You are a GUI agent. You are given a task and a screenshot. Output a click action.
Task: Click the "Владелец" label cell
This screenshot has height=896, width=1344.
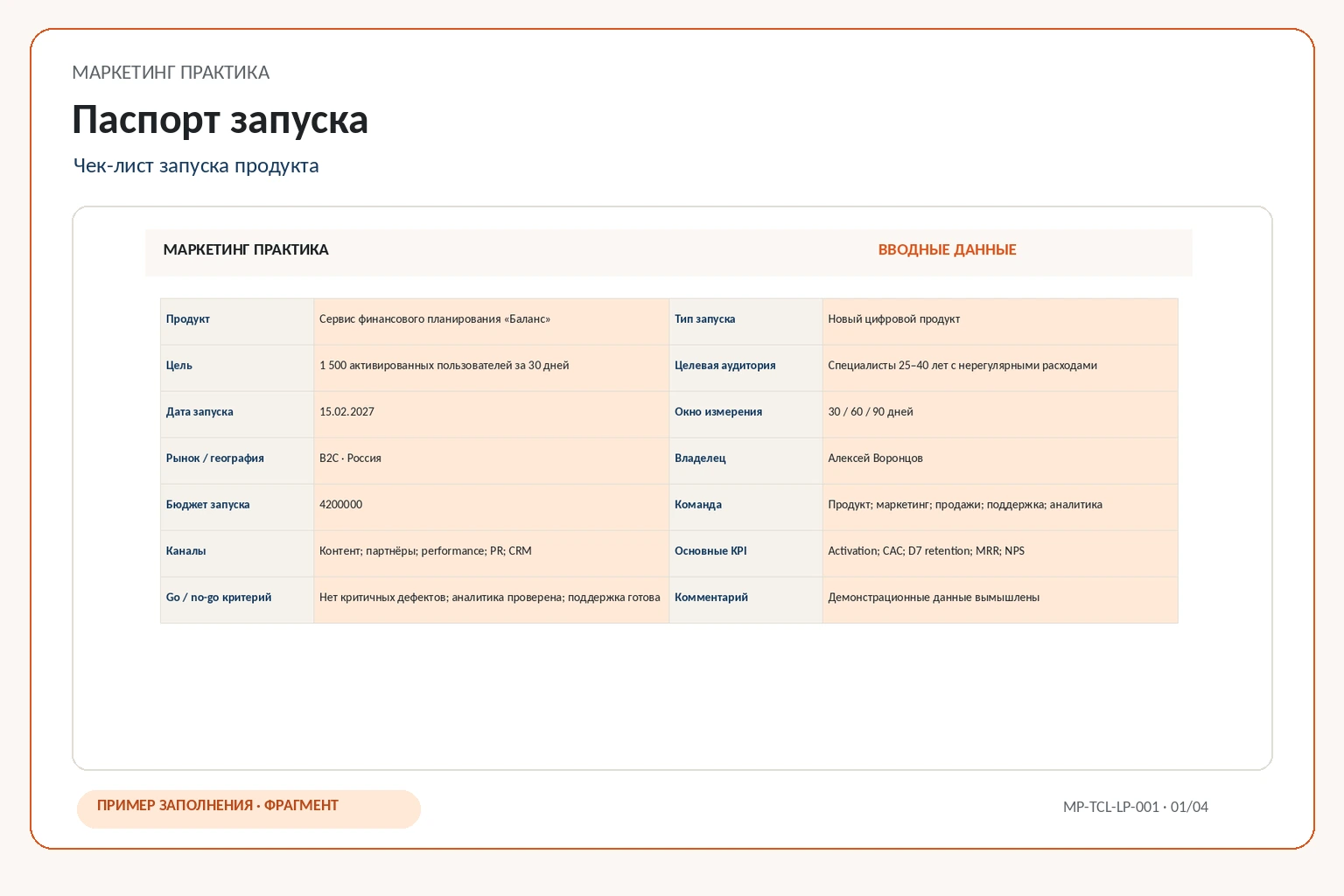pos(745,460)
